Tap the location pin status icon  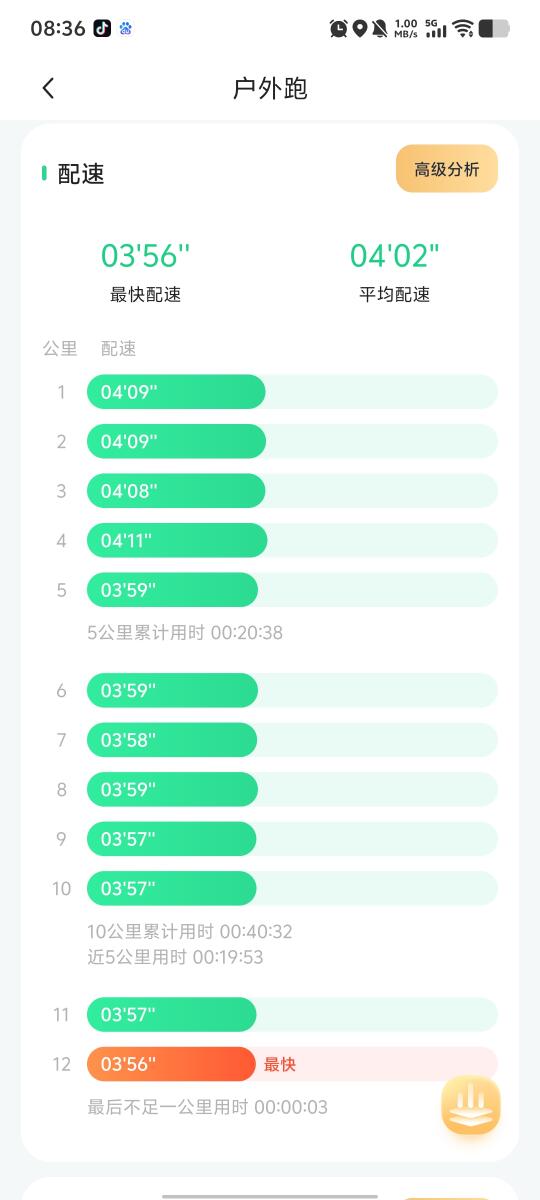coord(360,29)
